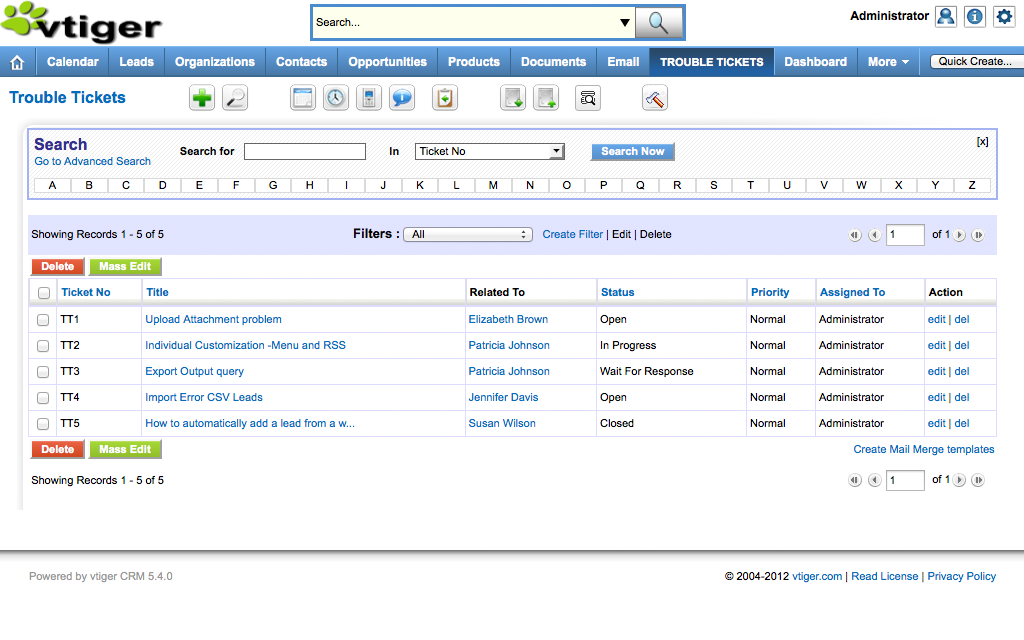Screen dimensions: 1024x640
Task: Click the Home icon in navigation bar
Action: pos(17,62)
